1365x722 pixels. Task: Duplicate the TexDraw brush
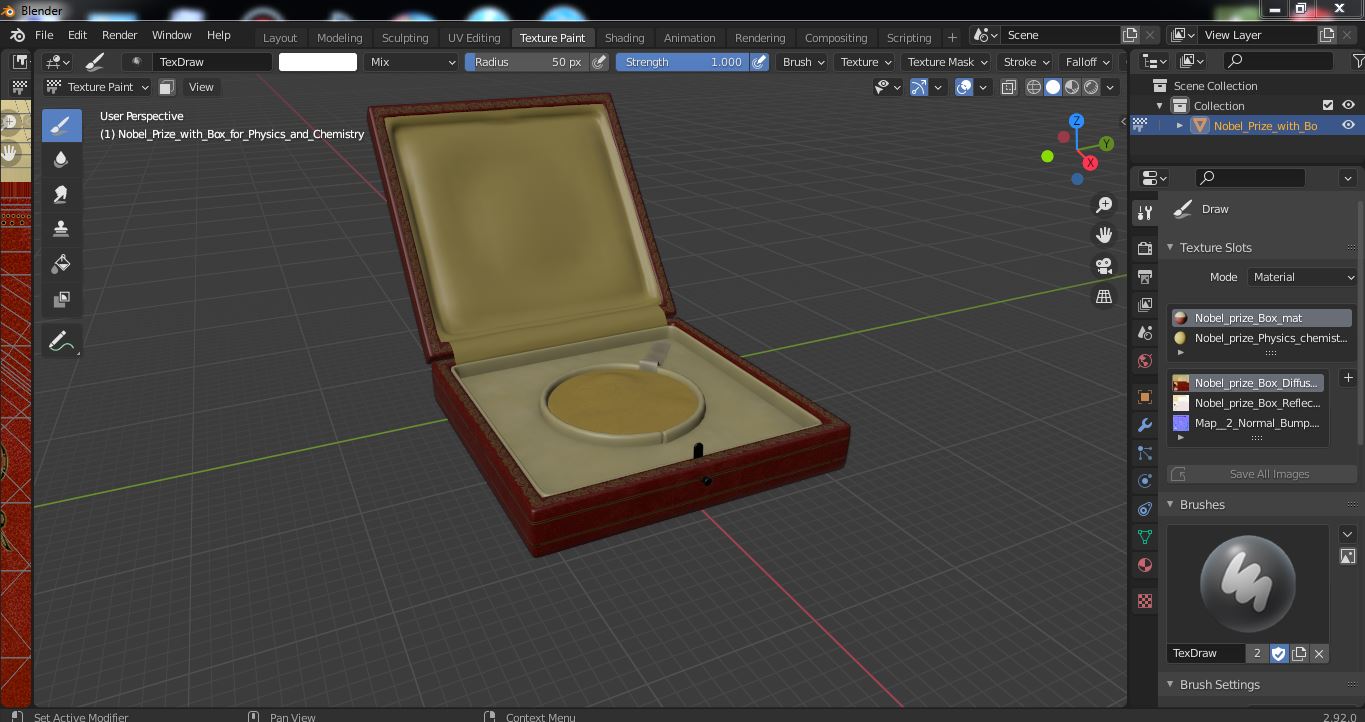[x=1299, y=653]
